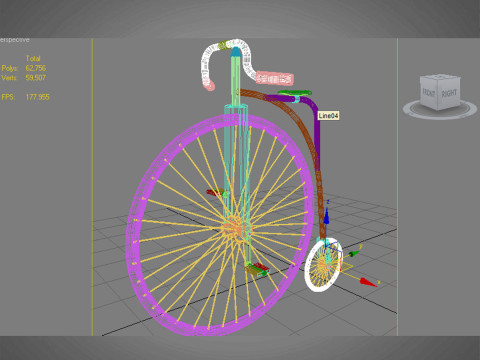This screenshot has width=480, height=360.
Task: Click the FPS value 177.955
Action: pyautogui.click(x=37, y=97)
